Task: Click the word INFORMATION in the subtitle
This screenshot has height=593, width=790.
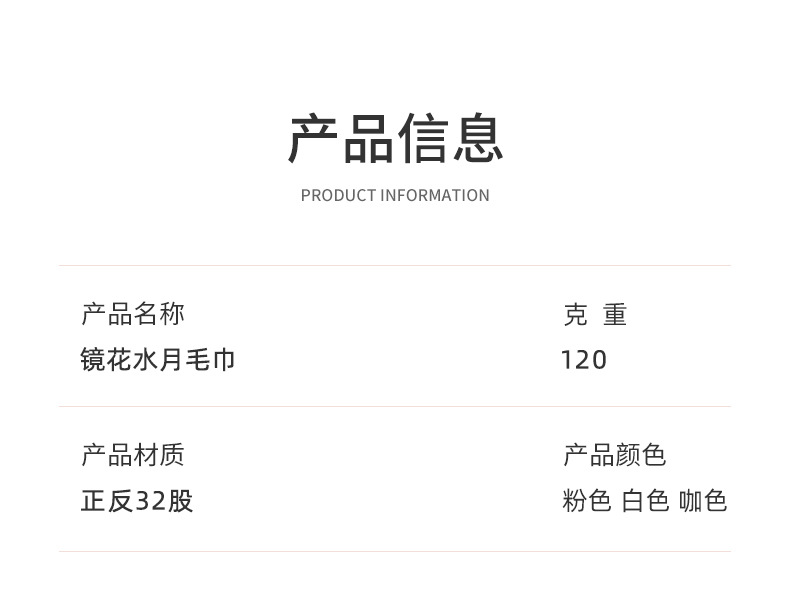Action: pos(435,196)
